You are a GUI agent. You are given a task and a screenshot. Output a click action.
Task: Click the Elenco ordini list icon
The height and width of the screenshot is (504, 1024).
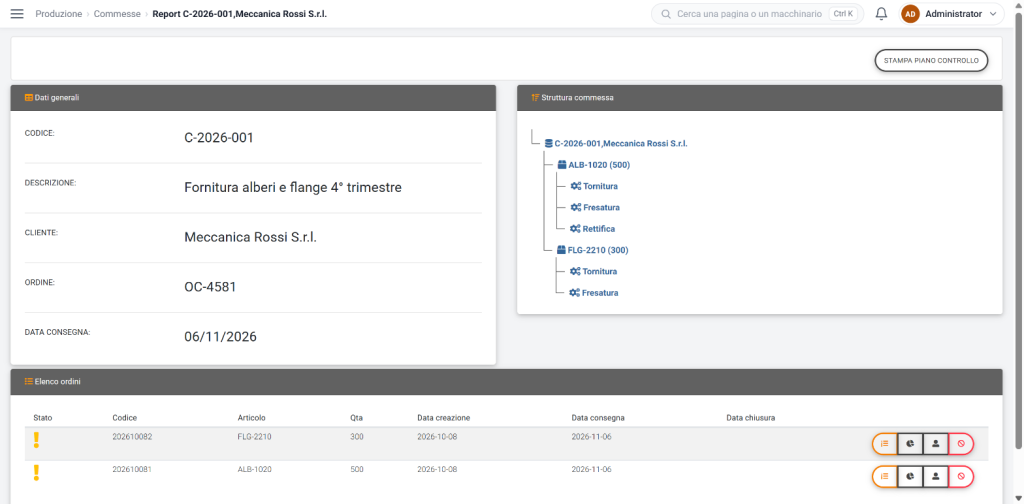point(29,381)
